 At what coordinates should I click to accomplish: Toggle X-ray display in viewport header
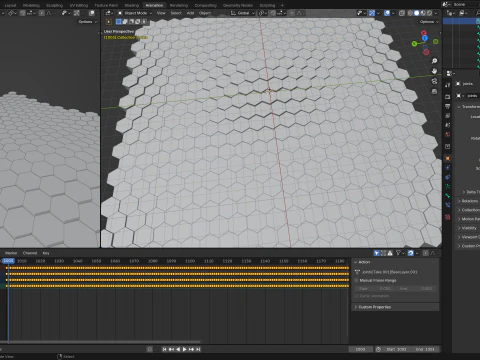(x=402, y=13)
